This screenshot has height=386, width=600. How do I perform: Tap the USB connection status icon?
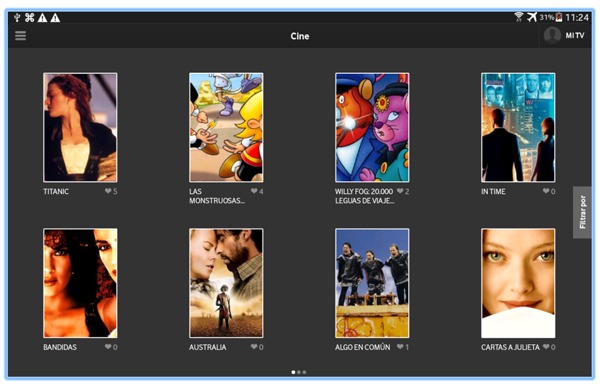[17, 17]
